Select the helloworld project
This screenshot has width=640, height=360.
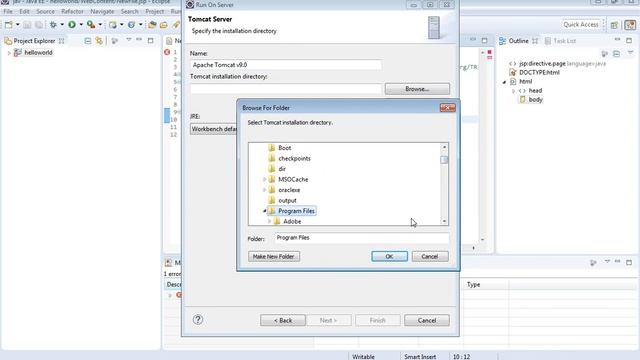pos(38,53)
